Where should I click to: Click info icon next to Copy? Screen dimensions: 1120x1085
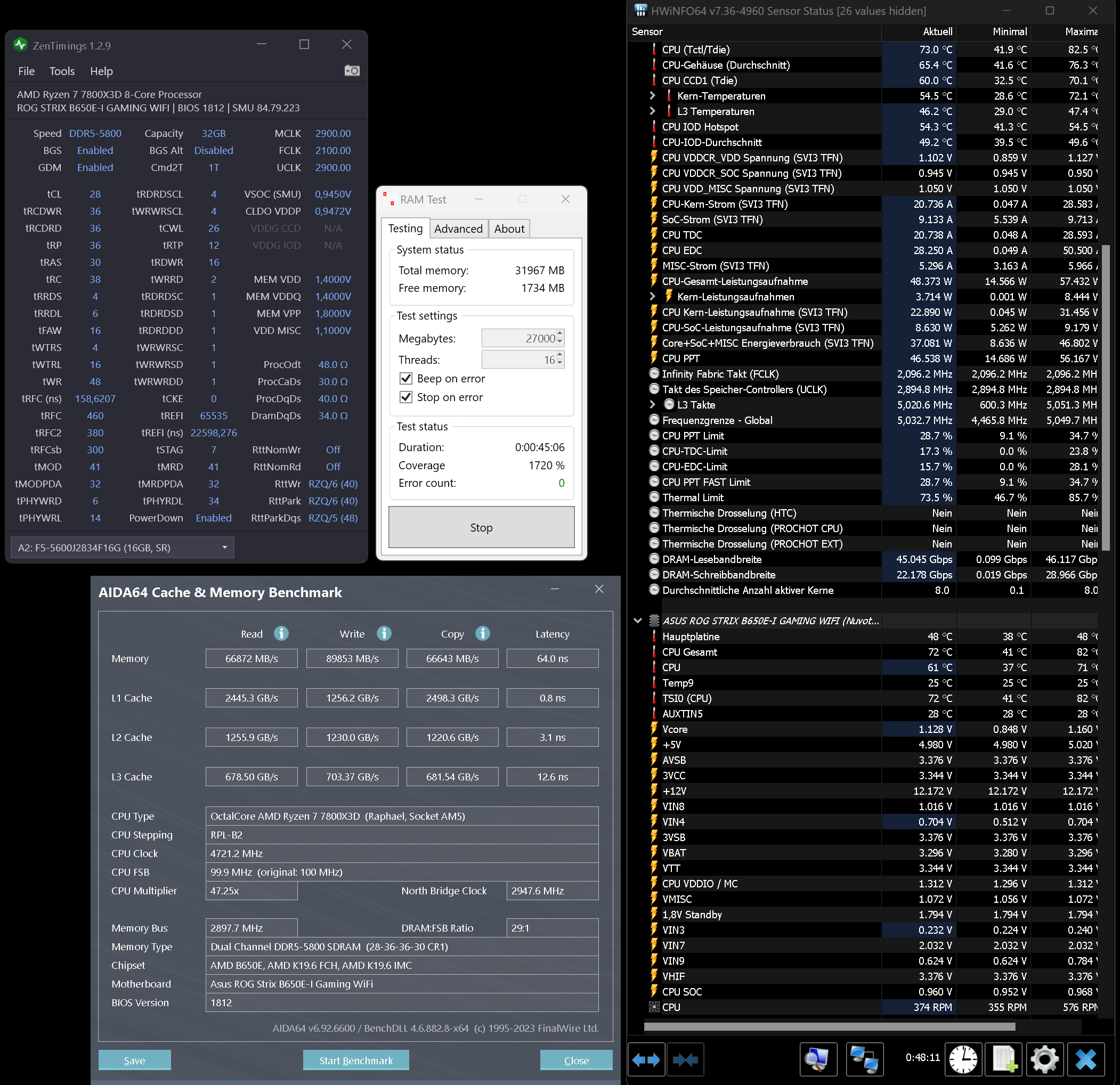point(483,633)
